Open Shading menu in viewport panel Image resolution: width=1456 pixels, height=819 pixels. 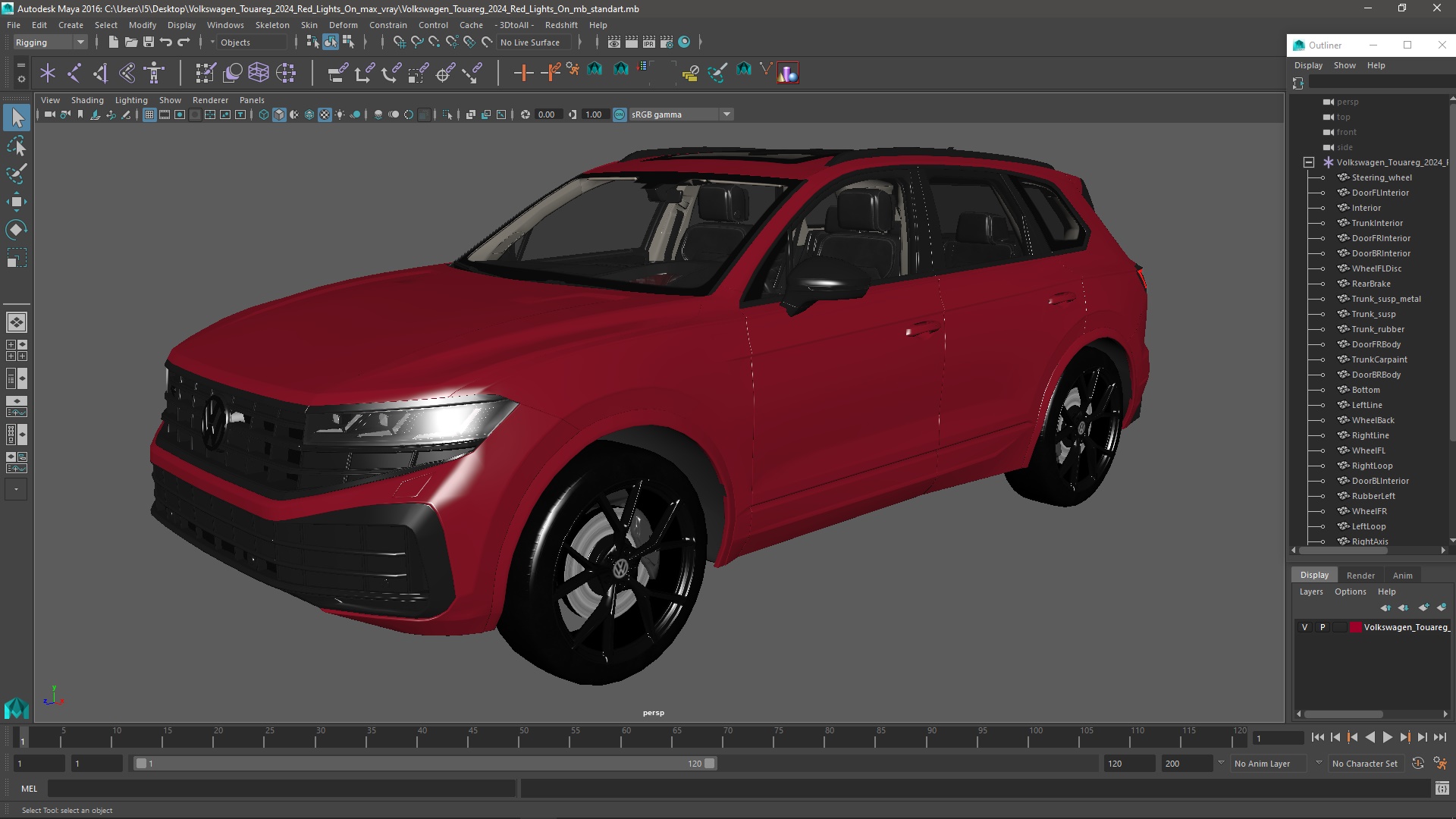87,100
